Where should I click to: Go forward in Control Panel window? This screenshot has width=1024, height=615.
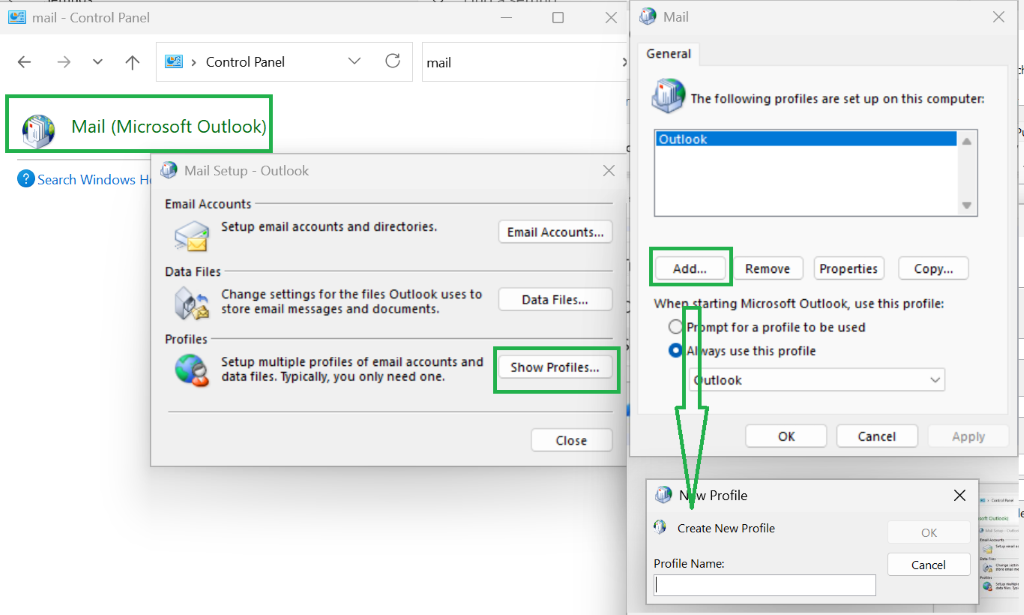click(63, 62)
